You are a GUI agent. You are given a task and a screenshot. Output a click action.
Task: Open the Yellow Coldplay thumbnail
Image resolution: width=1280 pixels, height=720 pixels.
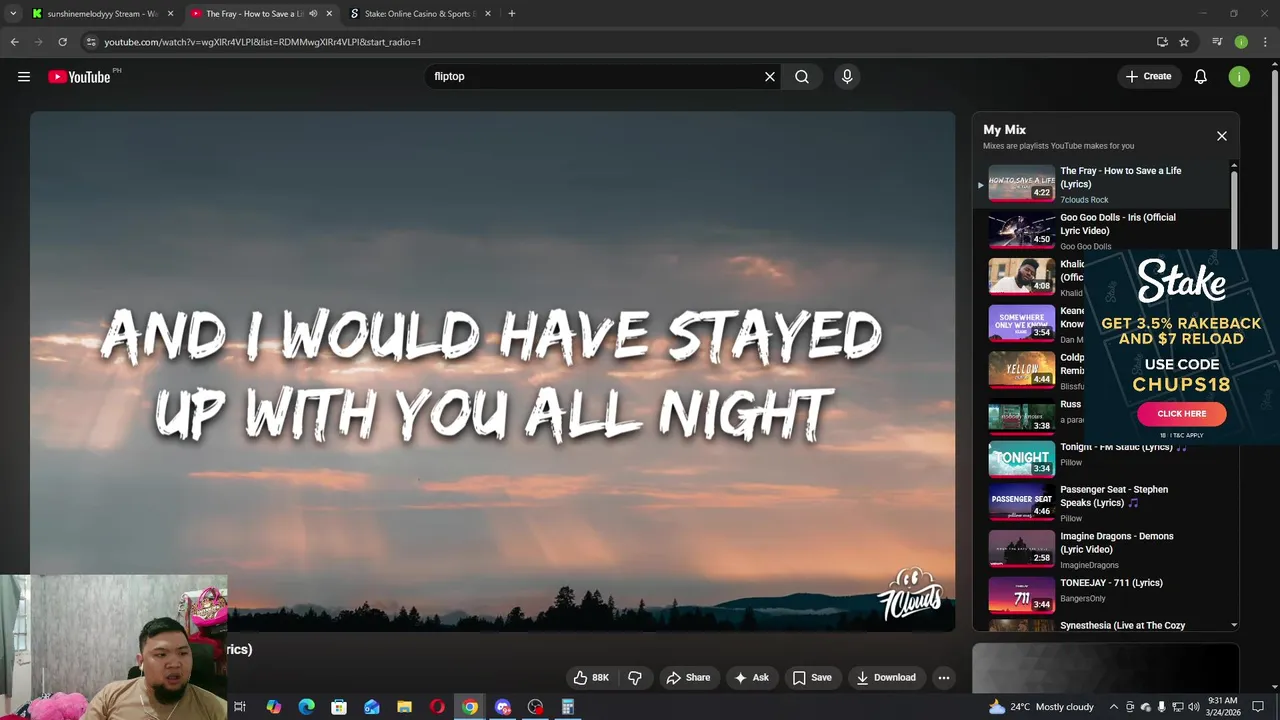[x=1021, y=369]
